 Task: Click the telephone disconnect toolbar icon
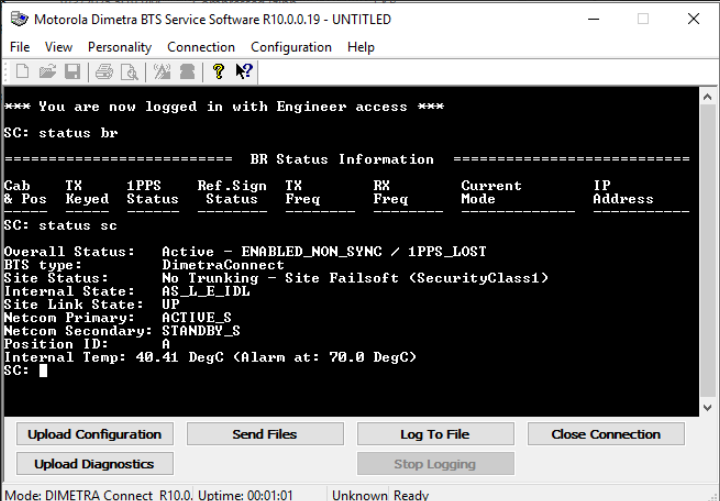(187, 72)
